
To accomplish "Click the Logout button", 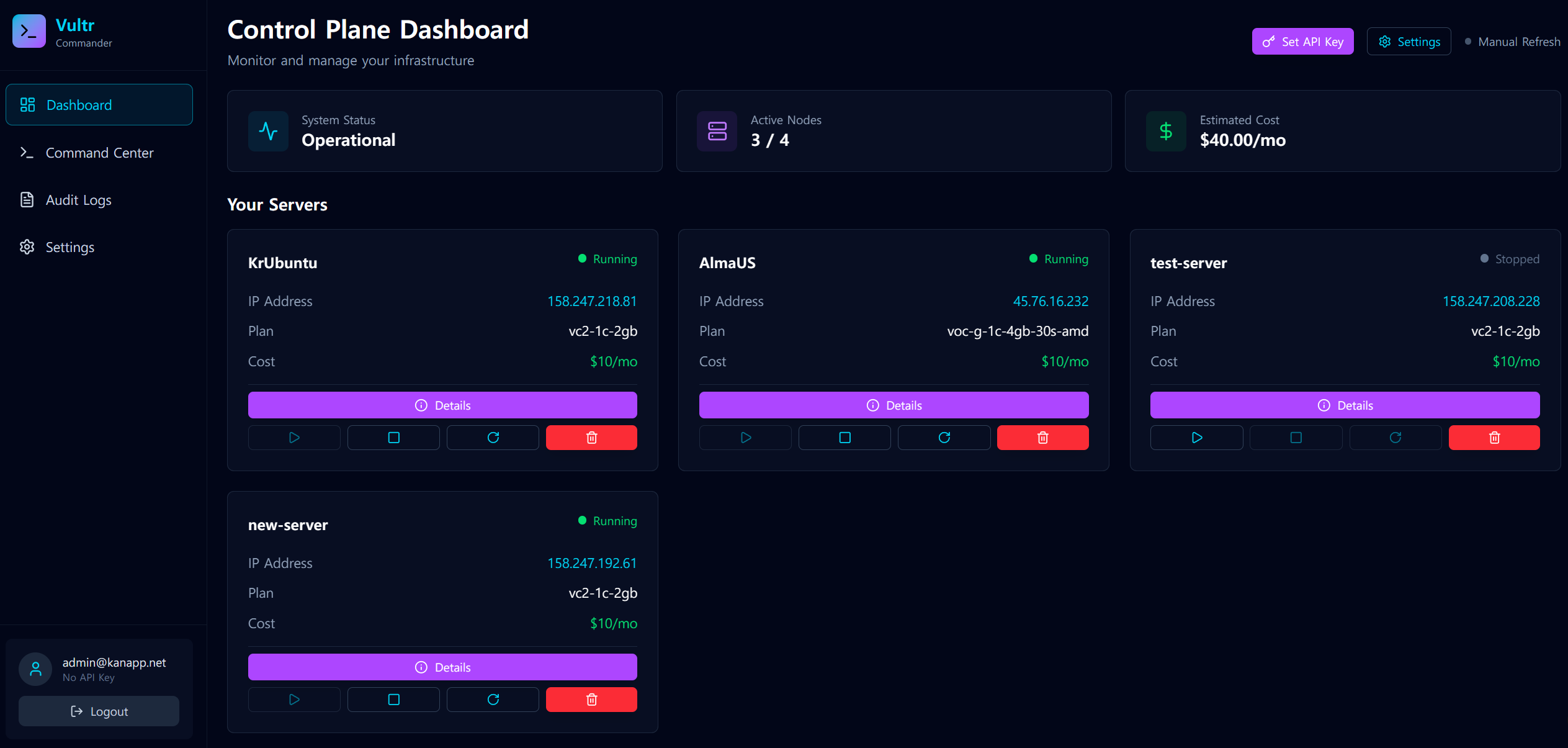I will tap(99, 711).
